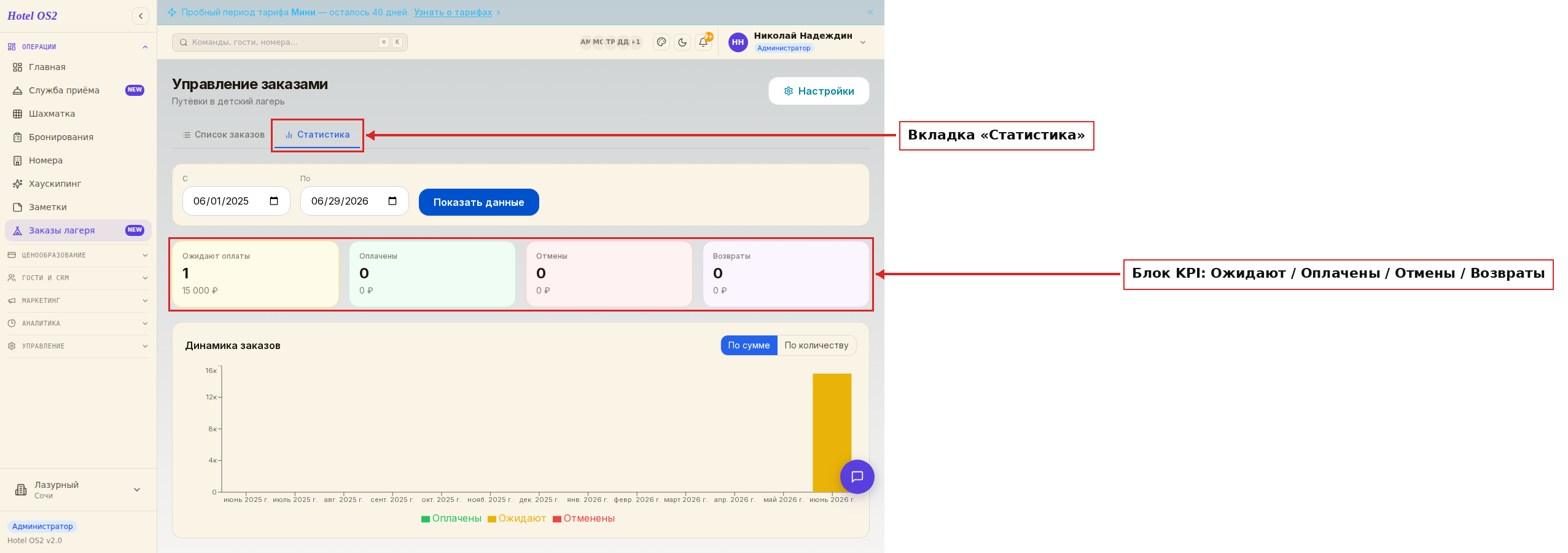This screenshot has width=1568, height=553.
Task: Open notifications bell icon
Action: click(703, 42)
